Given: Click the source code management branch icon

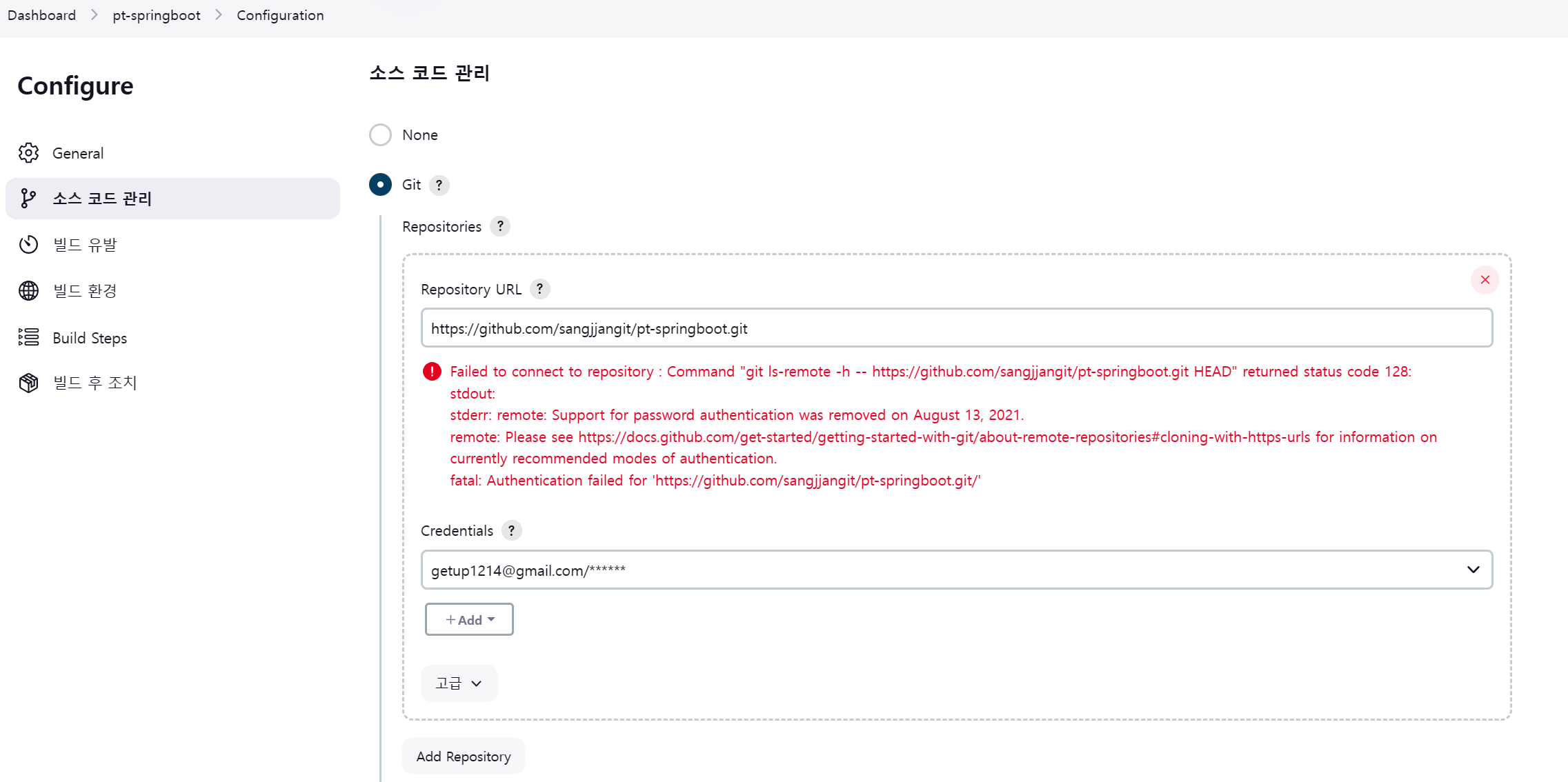Looking at the screenshot, I should pyautogui.click(x=28, y=199).
